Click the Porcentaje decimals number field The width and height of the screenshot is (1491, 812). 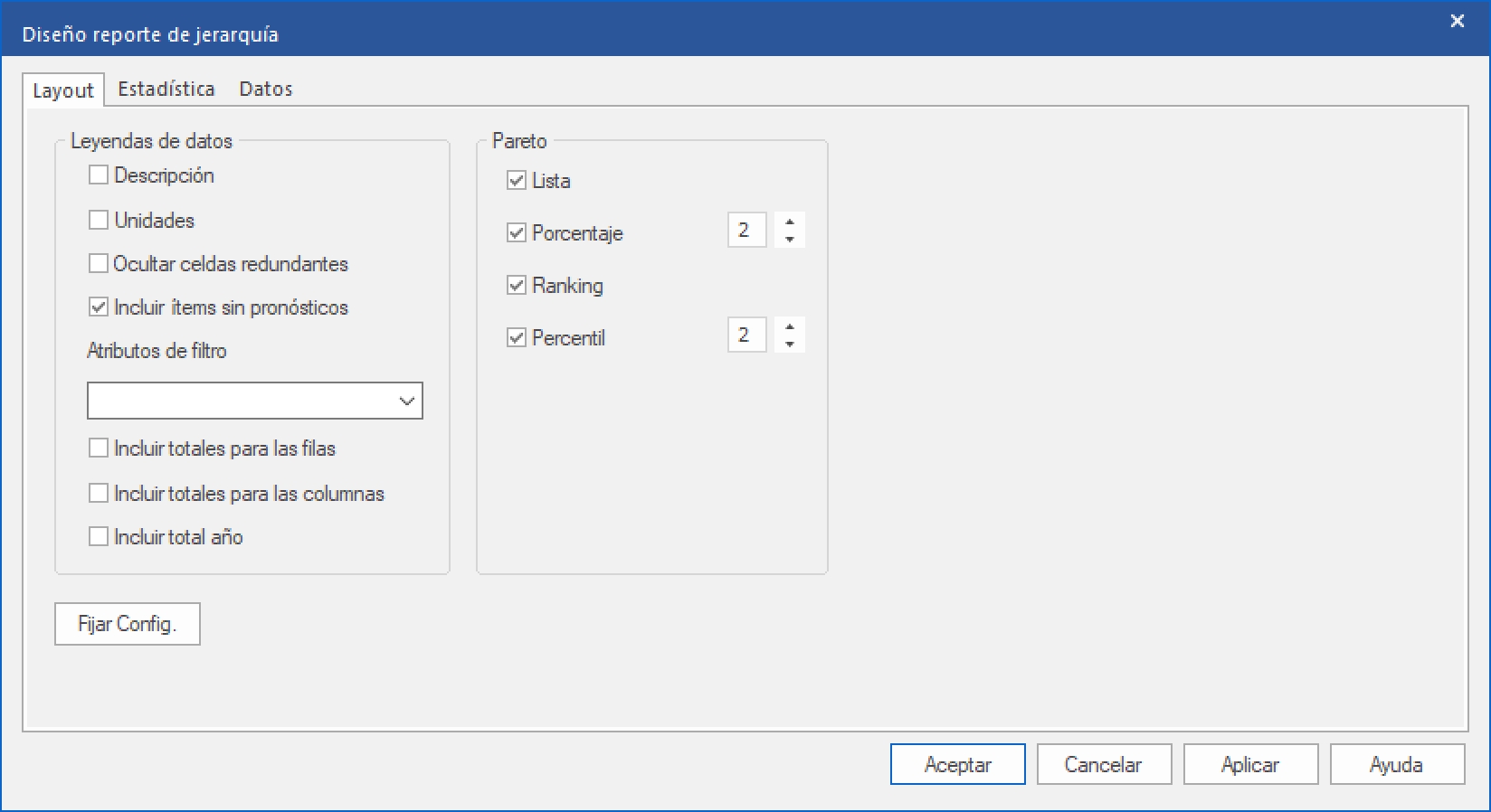pos(746,231)
